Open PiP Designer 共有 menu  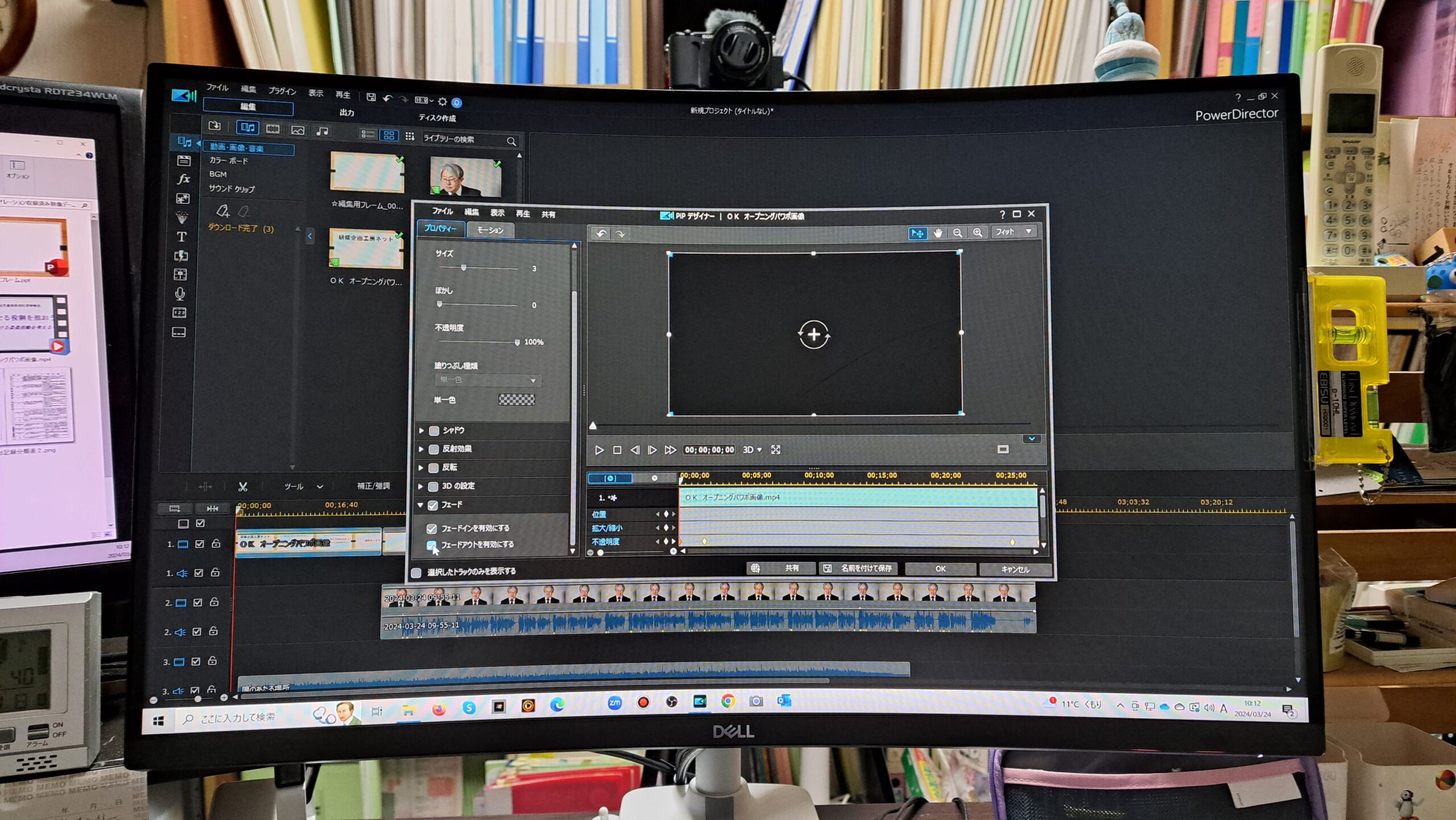[x=548, y=214]
